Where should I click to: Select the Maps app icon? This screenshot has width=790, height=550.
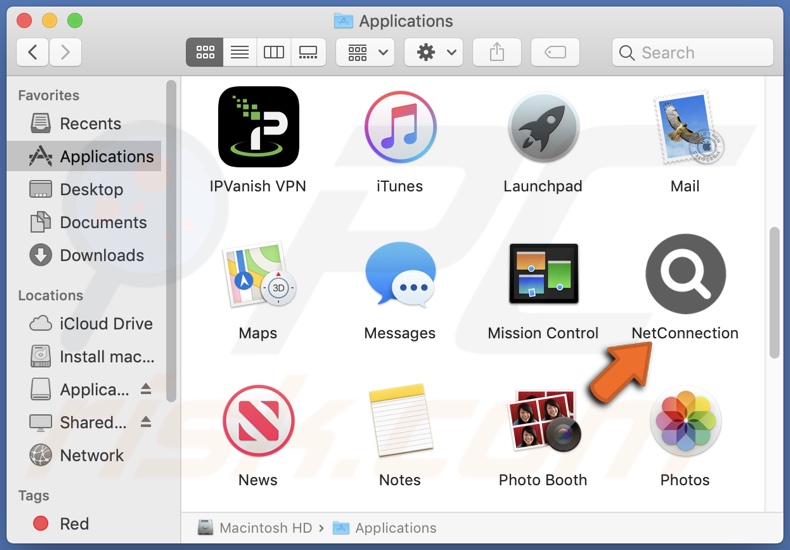coord(258,274)
